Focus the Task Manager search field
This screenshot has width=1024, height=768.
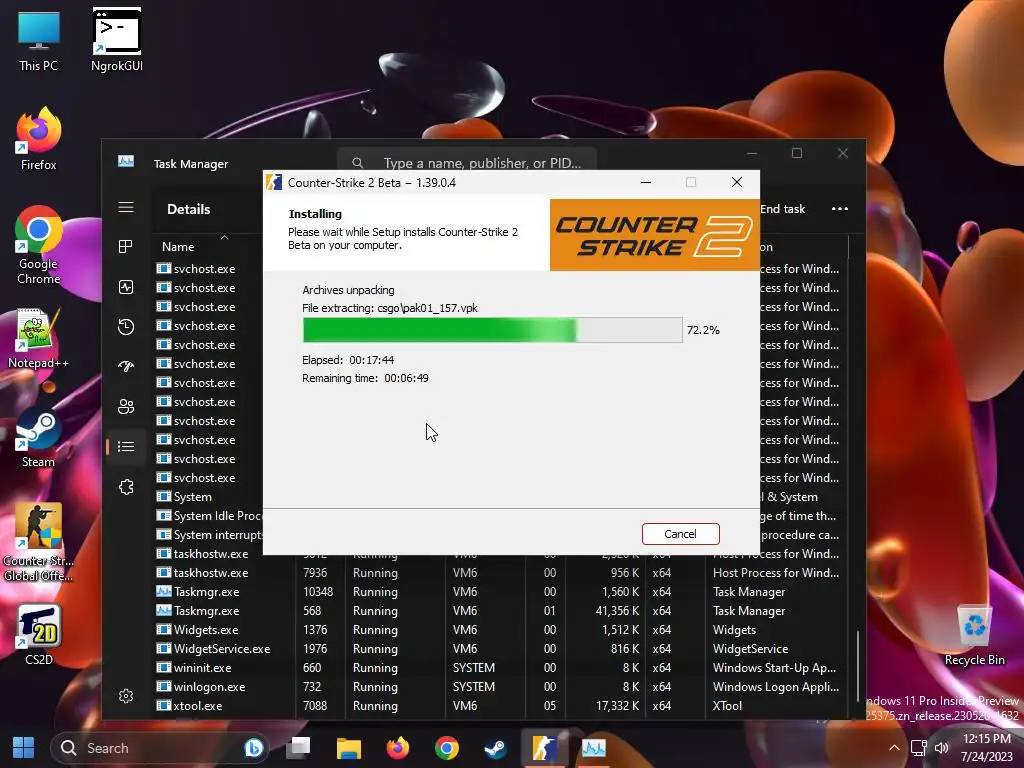click(466, 163)
